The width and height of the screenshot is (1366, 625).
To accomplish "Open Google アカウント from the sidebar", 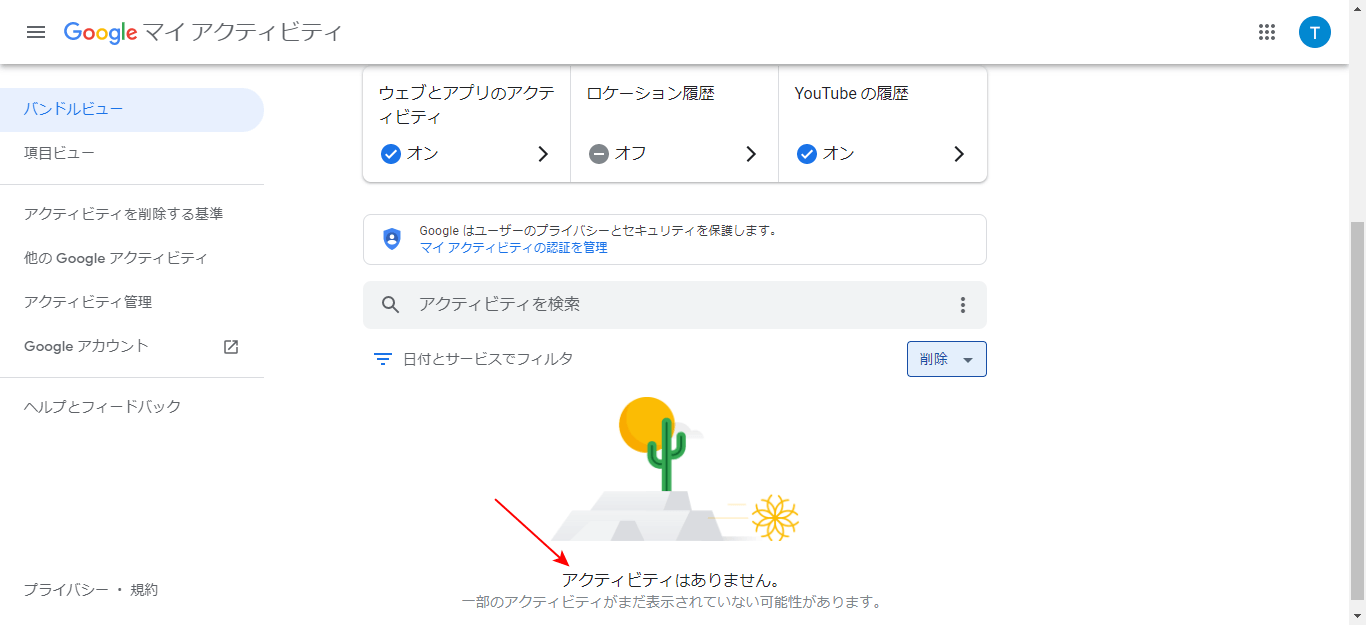I will click(x=132, y=346).
